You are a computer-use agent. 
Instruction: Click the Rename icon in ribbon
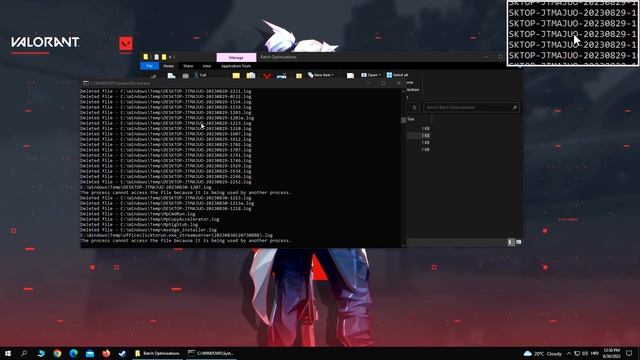281,76
